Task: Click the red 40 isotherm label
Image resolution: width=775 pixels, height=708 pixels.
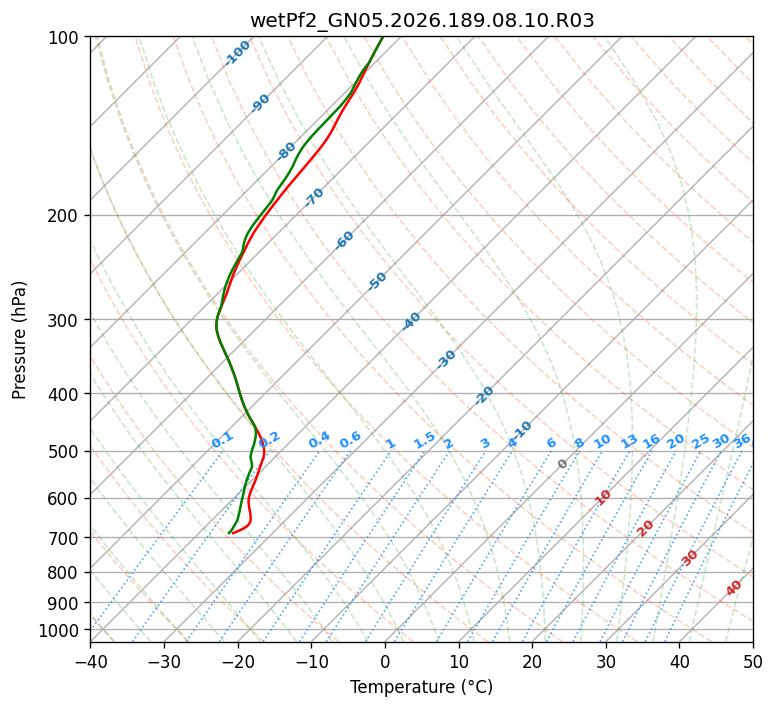Action: pyautogui.click(x=733, y=588)
